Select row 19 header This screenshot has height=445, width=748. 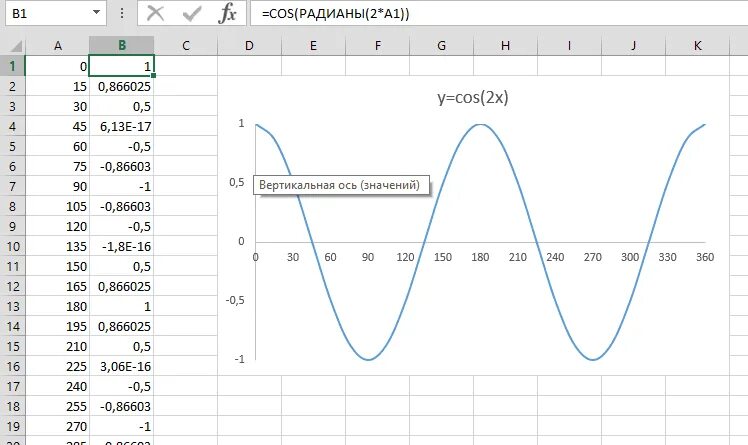coord(12,426)
